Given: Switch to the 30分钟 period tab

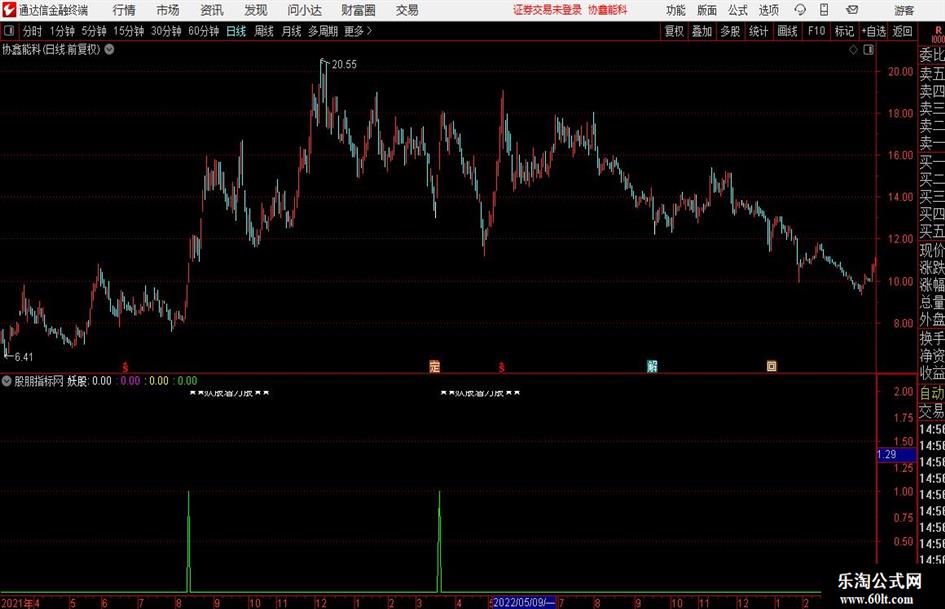Looking at the screenshot, I should (x=166, y=31).
